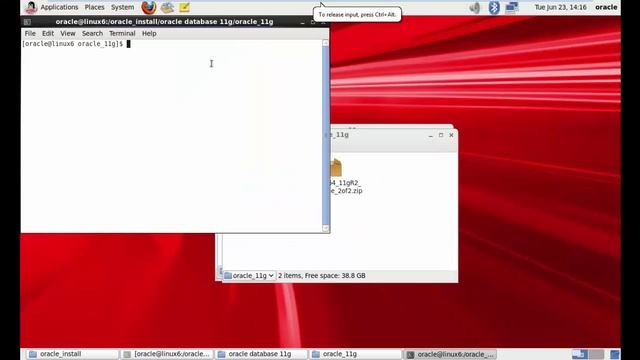This screenshot has height=360, width=640.
Task: Switch to oracle database 11g taskbar window
Action: coord(261,354)
